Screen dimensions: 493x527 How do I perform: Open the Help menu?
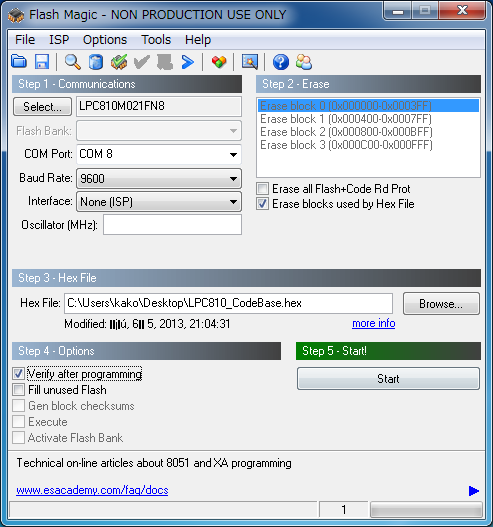(x=198, y=40)
